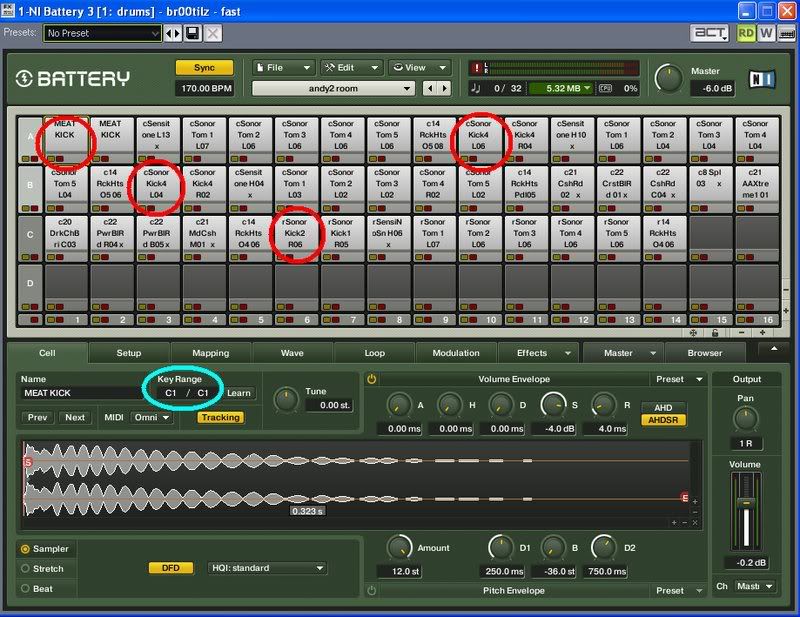The height and width of the screenshot is (617, 800).
Task: Click the Battery logo
Action: (x=72, y=79)
